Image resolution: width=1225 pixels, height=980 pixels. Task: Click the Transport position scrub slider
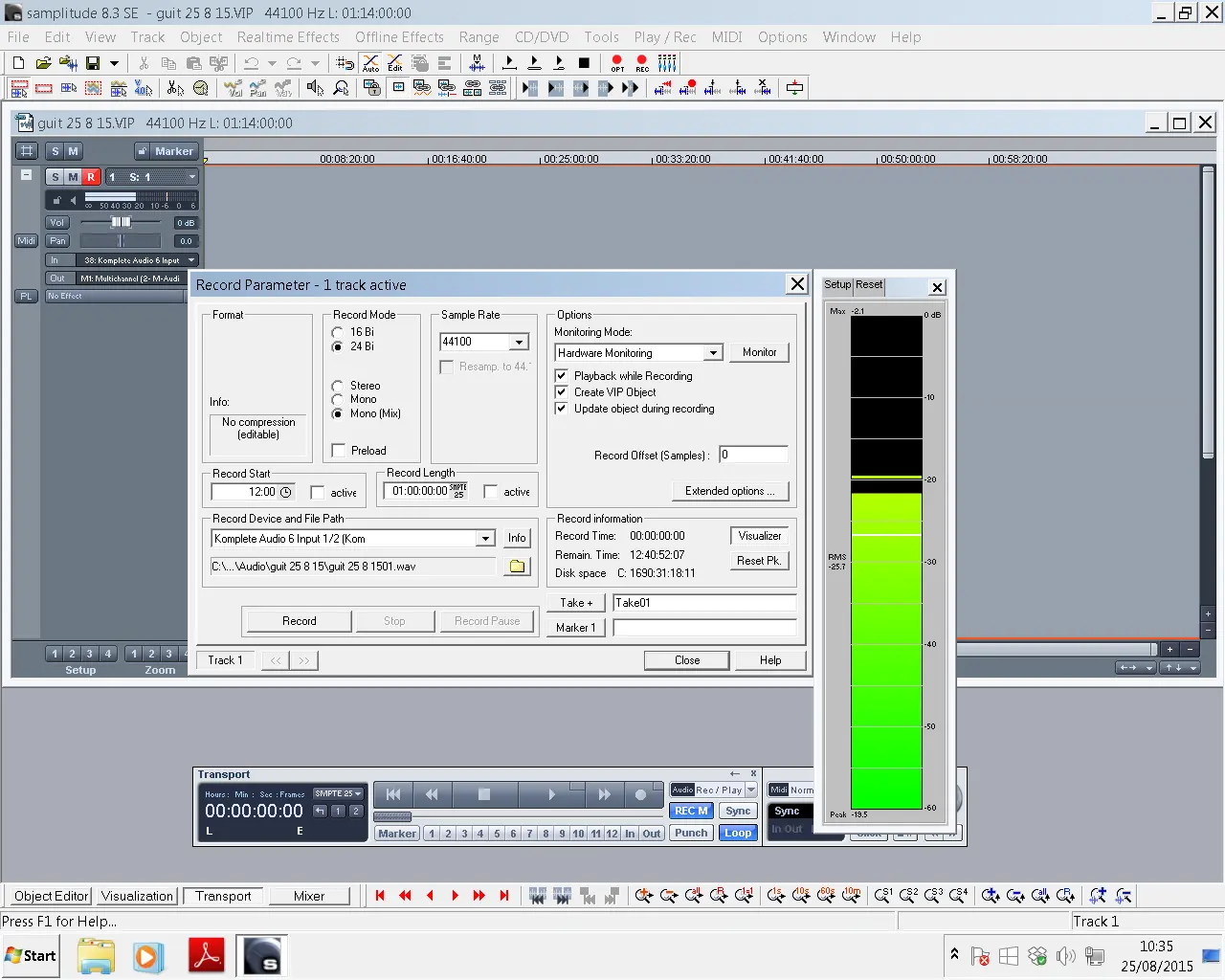(392, 816)
